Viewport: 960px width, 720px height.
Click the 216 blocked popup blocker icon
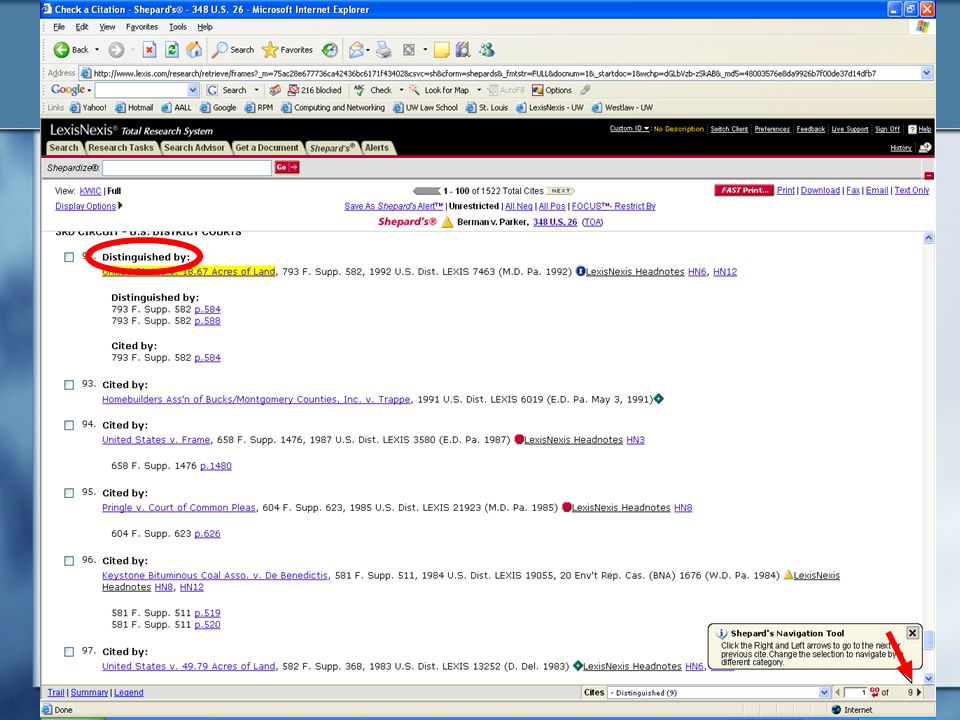coord(293,90)
